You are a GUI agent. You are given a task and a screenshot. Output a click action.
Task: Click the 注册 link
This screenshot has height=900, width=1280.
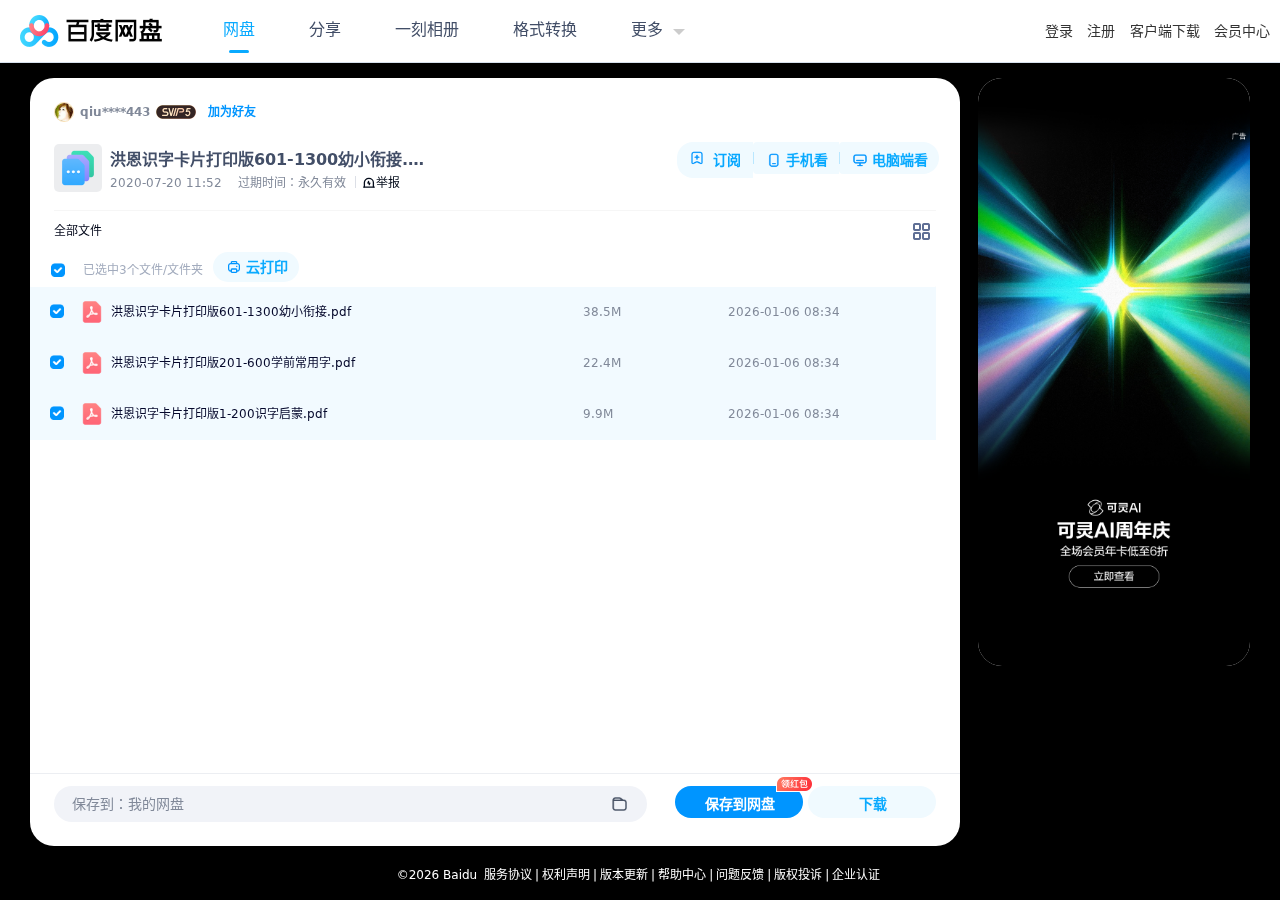[x=1101, y=32]
